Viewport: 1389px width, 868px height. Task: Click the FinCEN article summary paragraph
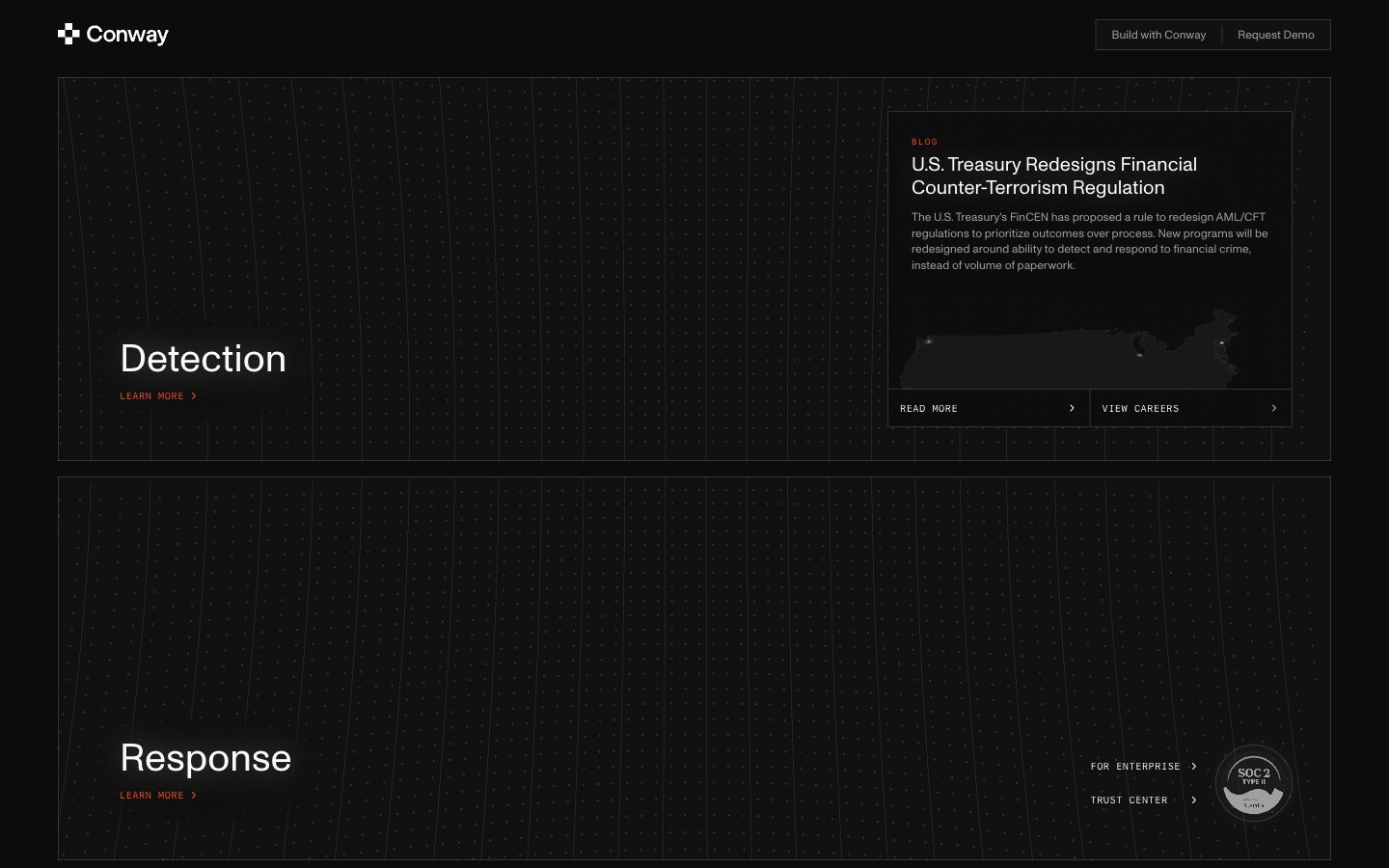[x=1090, y=241]
